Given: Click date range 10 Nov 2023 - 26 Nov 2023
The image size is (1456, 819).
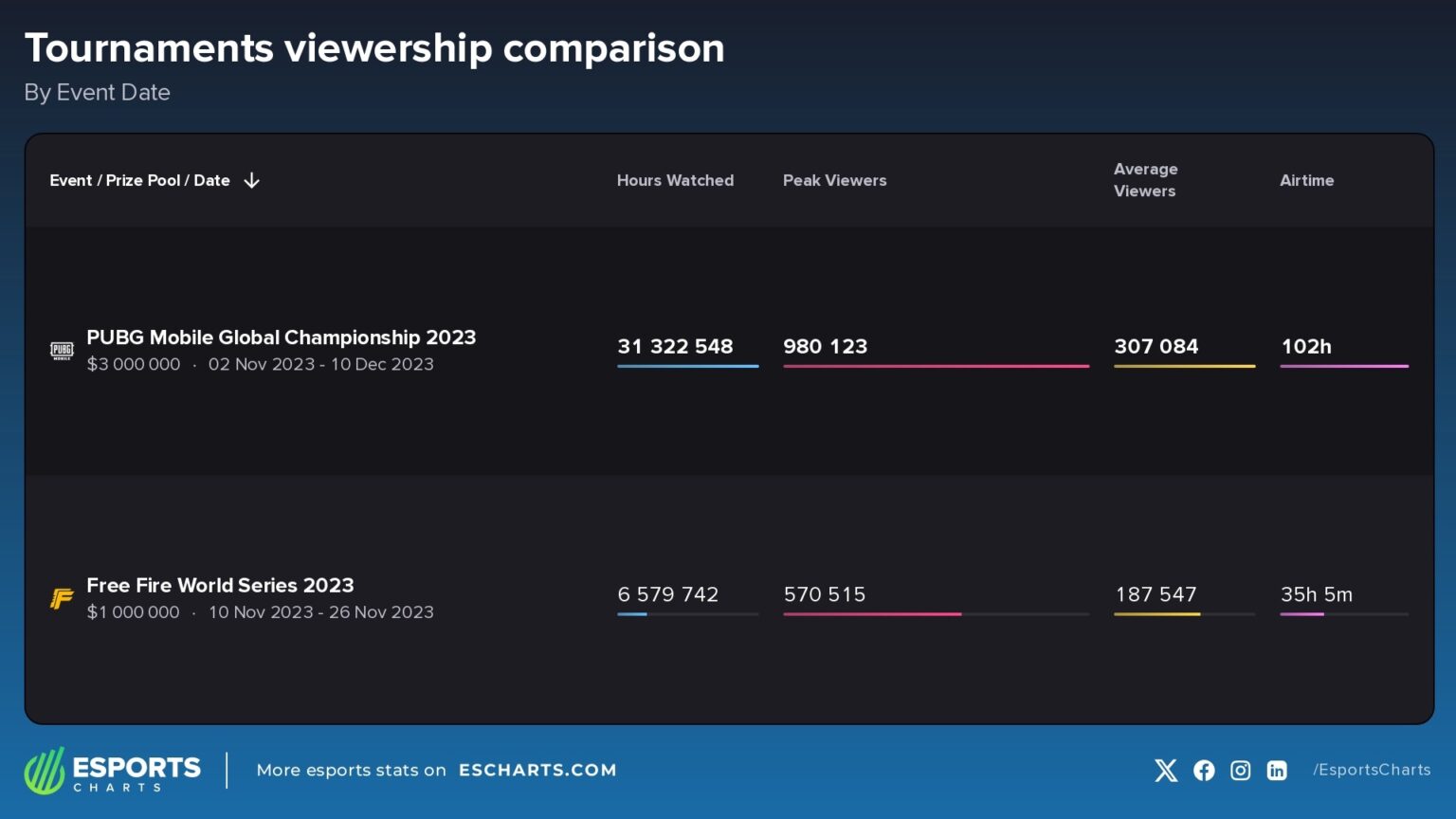Looking at the screenshot, I should pyautogui.click(x=321, y=612).
